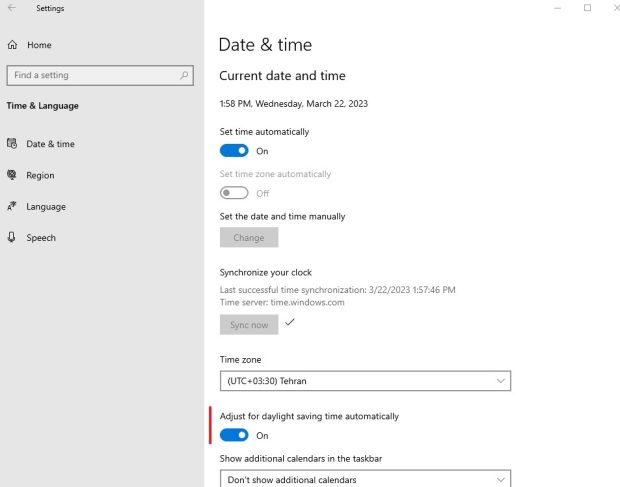Click the back arrow in Settings
Viewport: 620px width, 487px height.
point(11,8)
